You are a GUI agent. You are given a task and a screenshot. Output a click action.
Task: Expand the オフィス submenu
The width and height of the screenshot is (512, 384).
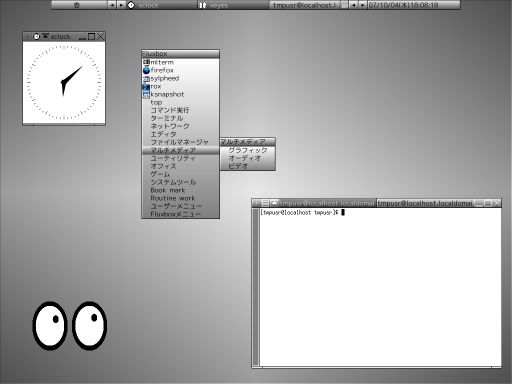(180, 166)
